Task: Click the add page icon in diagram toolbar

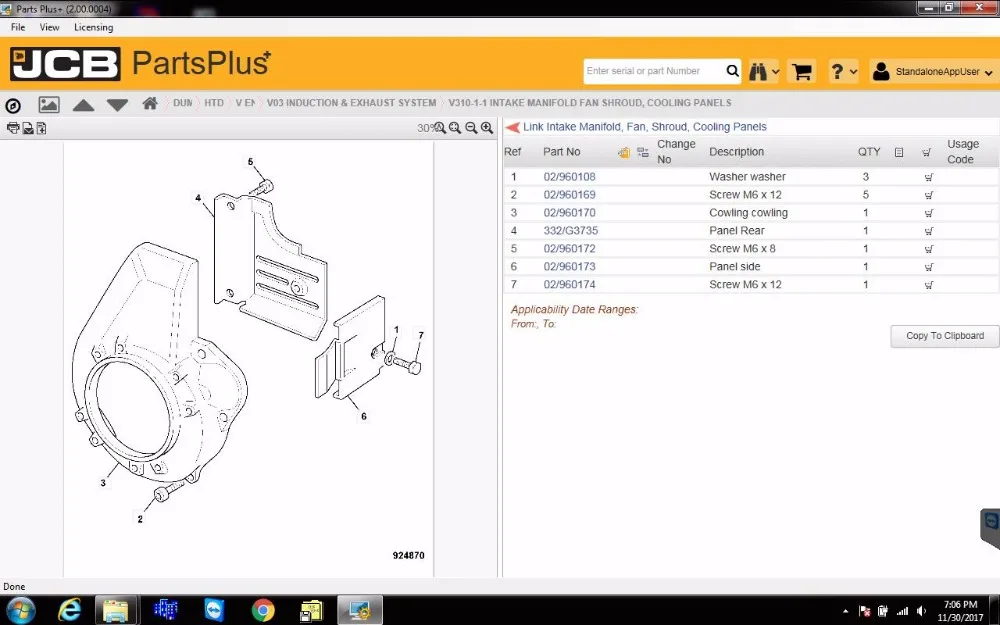Action: (41, 128)
